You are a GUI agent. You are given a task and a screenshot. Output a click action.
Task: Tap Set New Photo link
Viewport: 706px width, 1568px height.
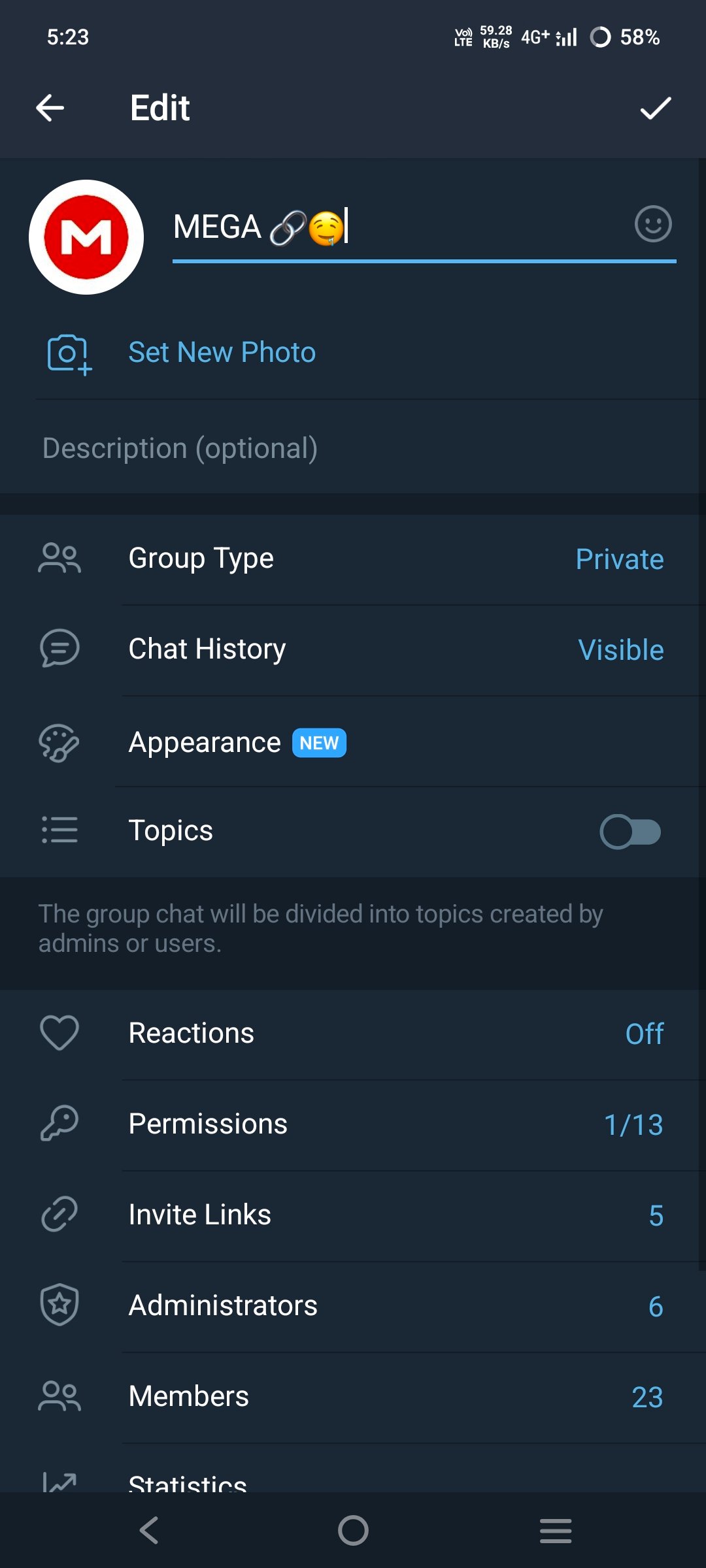tap(222, 353)
